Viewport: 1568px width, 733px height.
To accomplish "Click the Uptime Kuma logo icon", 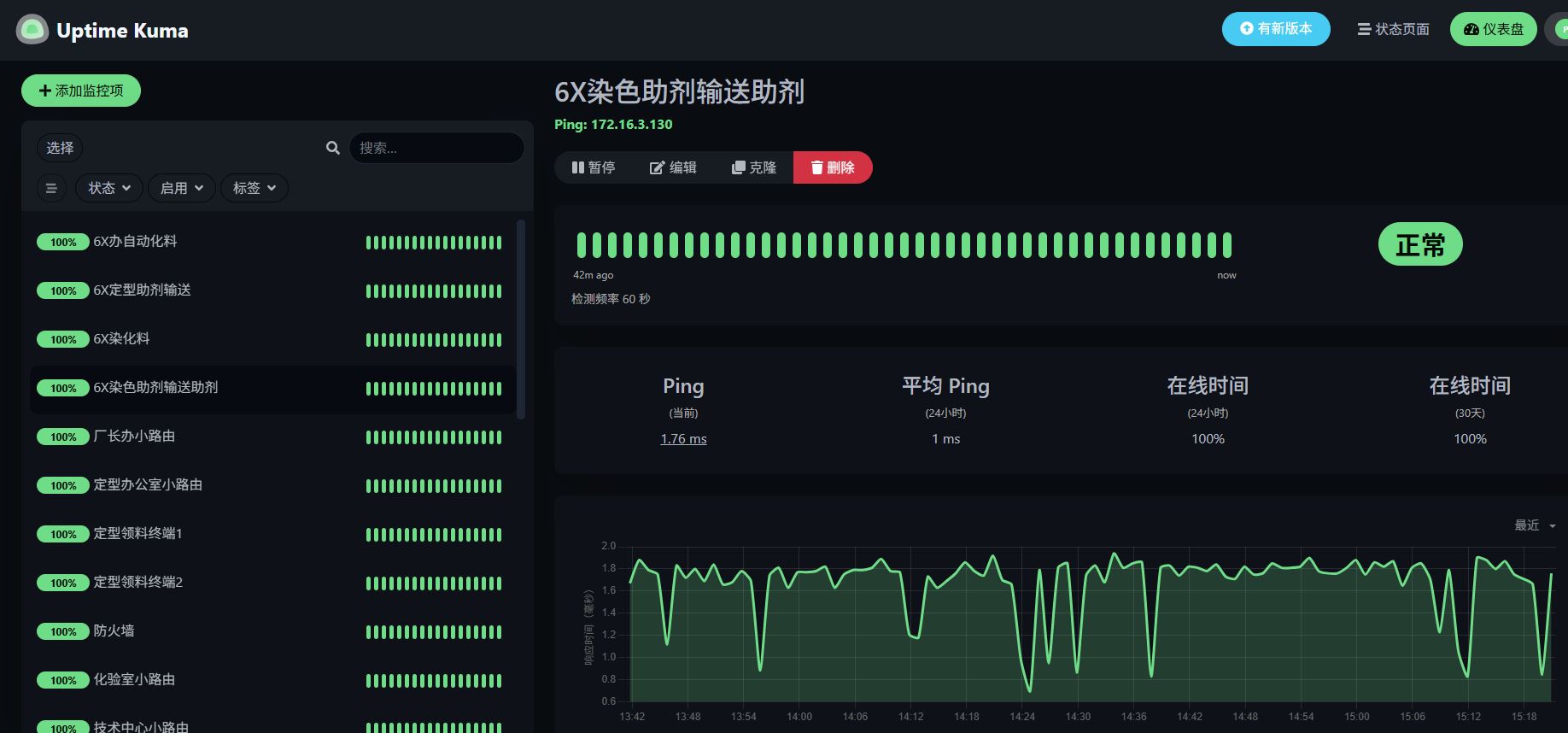I will tap(32, 30).
